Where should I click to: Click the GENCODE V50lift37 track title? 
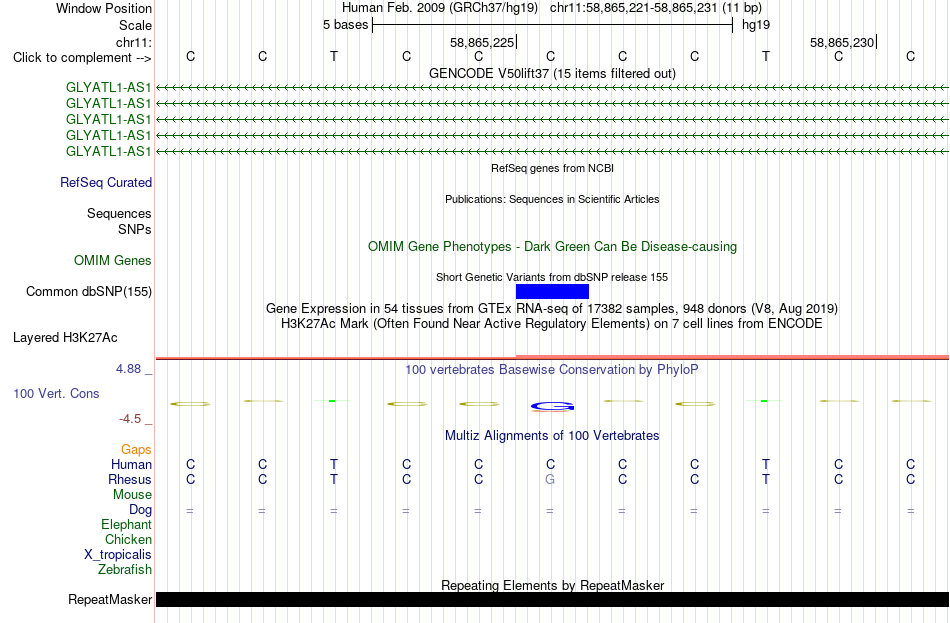click(552, 73)
